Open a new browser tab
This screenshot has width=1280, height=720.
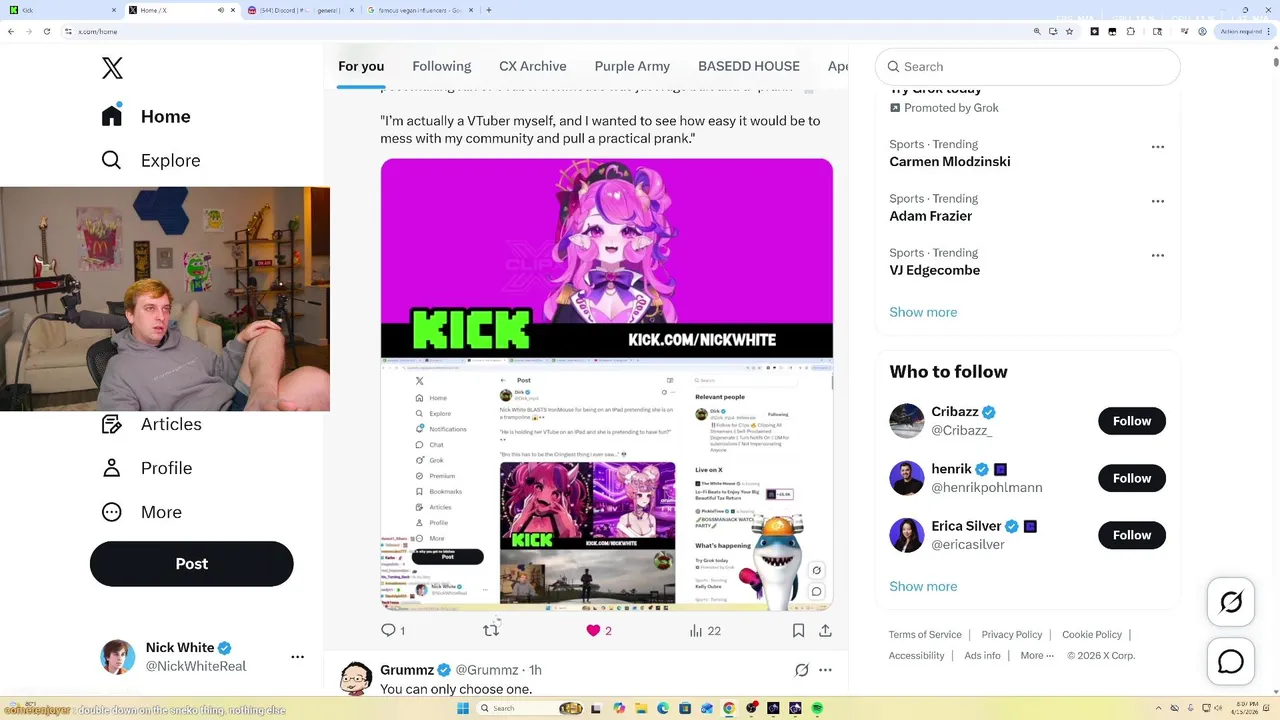(x=489, y=10)
